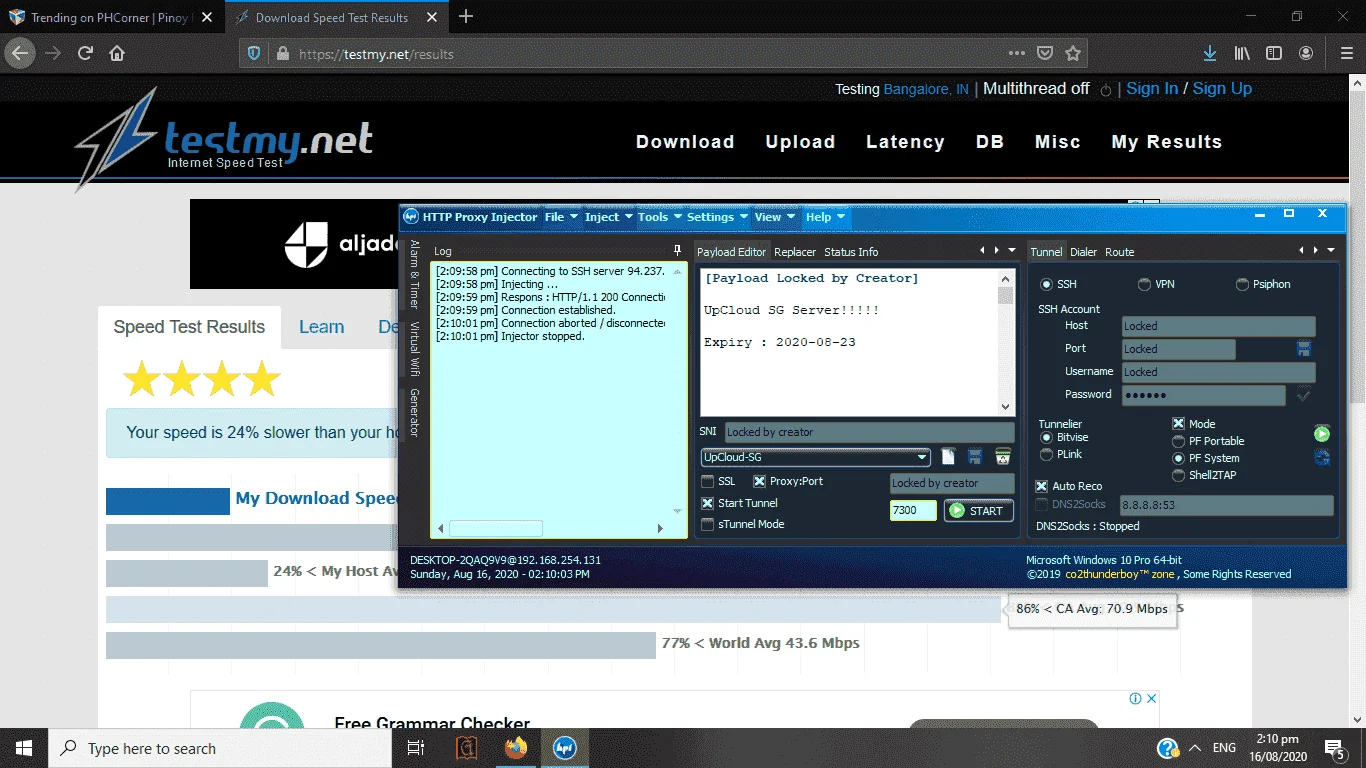Select the PF Portable radio option
This screenshot has width=1366, height=768.
tap(1178, 441)
